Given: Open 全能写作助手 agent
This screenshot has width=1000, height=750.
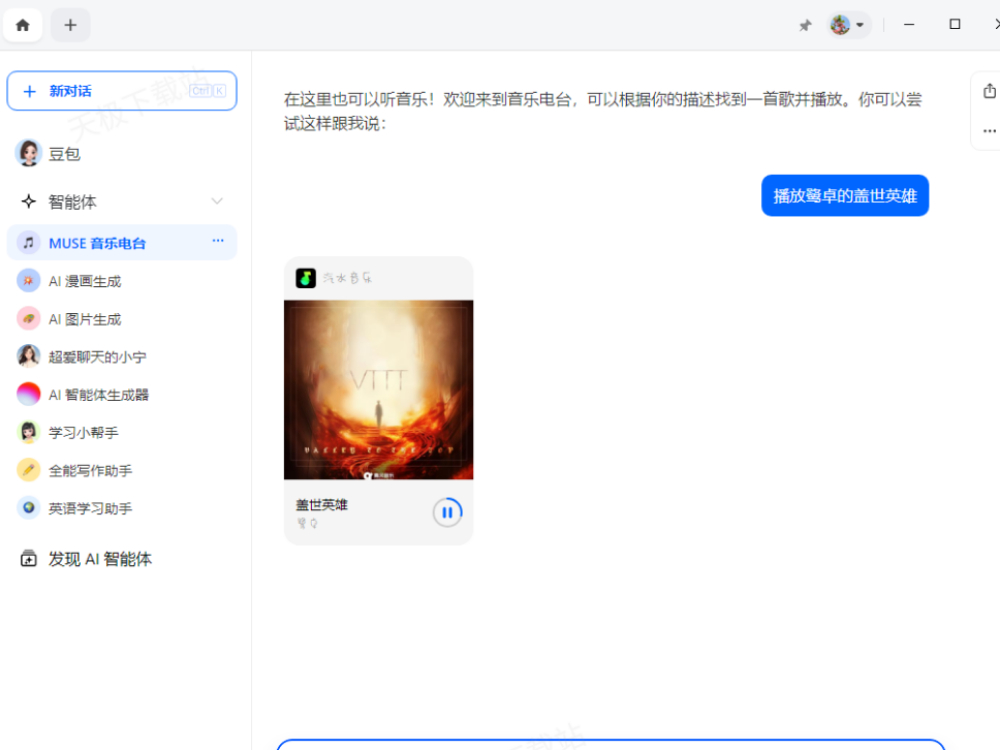Looking at the screenshot, I should coord(122,471).
